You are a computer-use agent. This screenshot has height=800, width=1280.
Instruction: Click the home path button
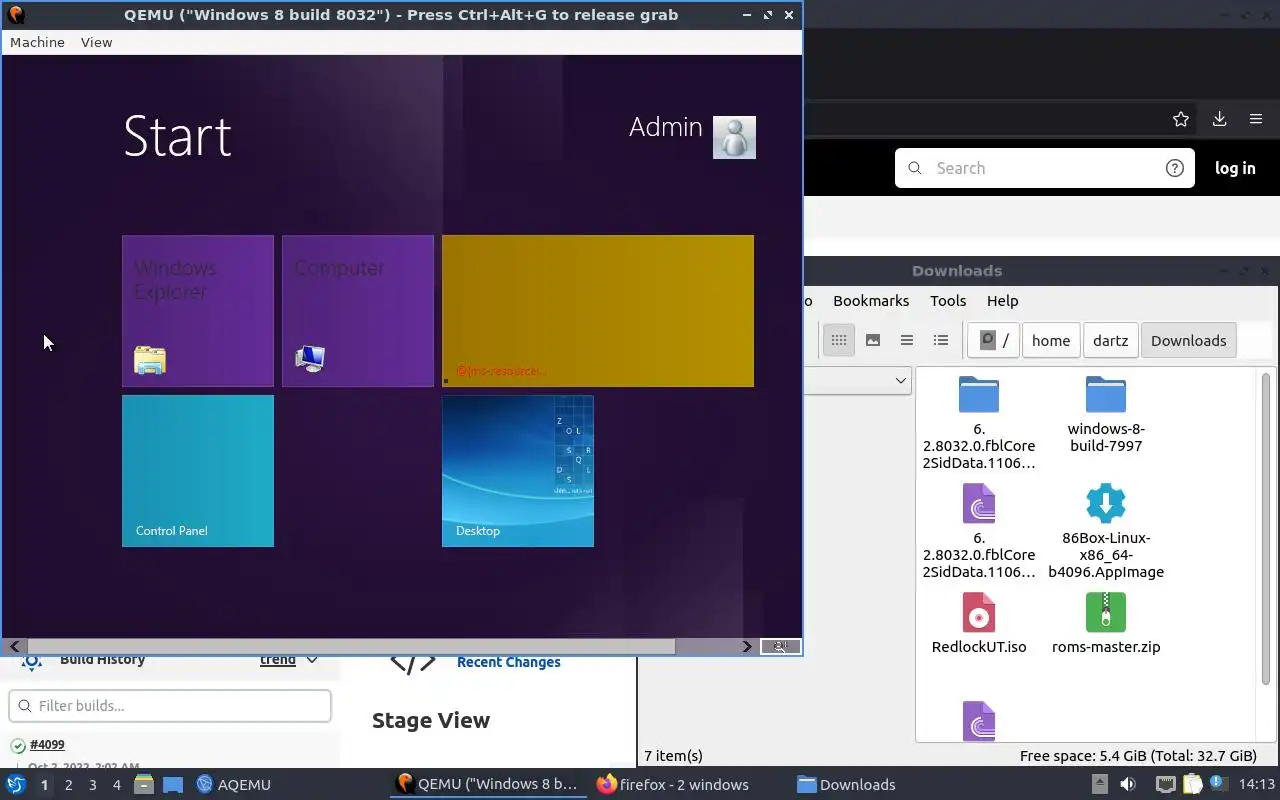pos(1051,340)
